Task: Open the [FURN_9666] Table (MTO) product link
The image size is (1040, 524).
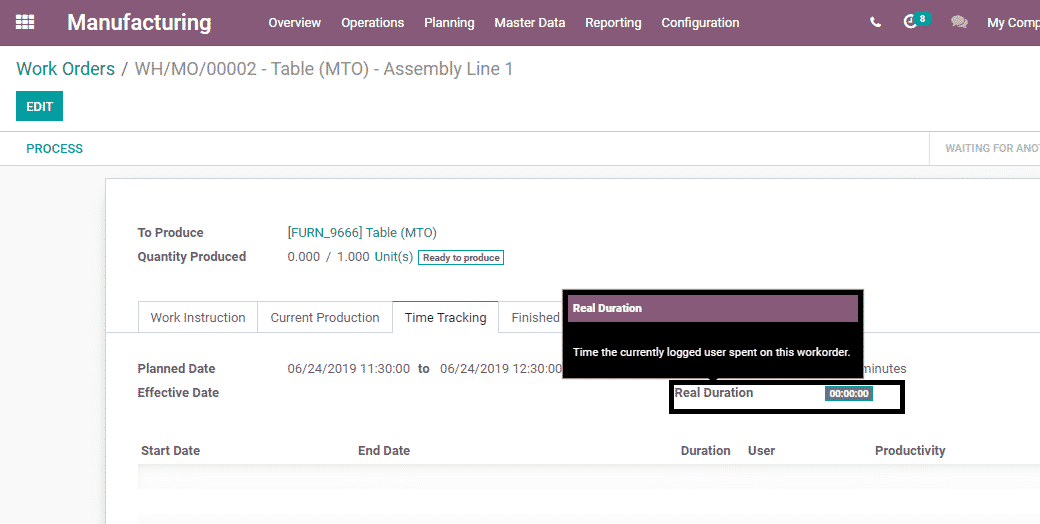Action: point(362,233)
